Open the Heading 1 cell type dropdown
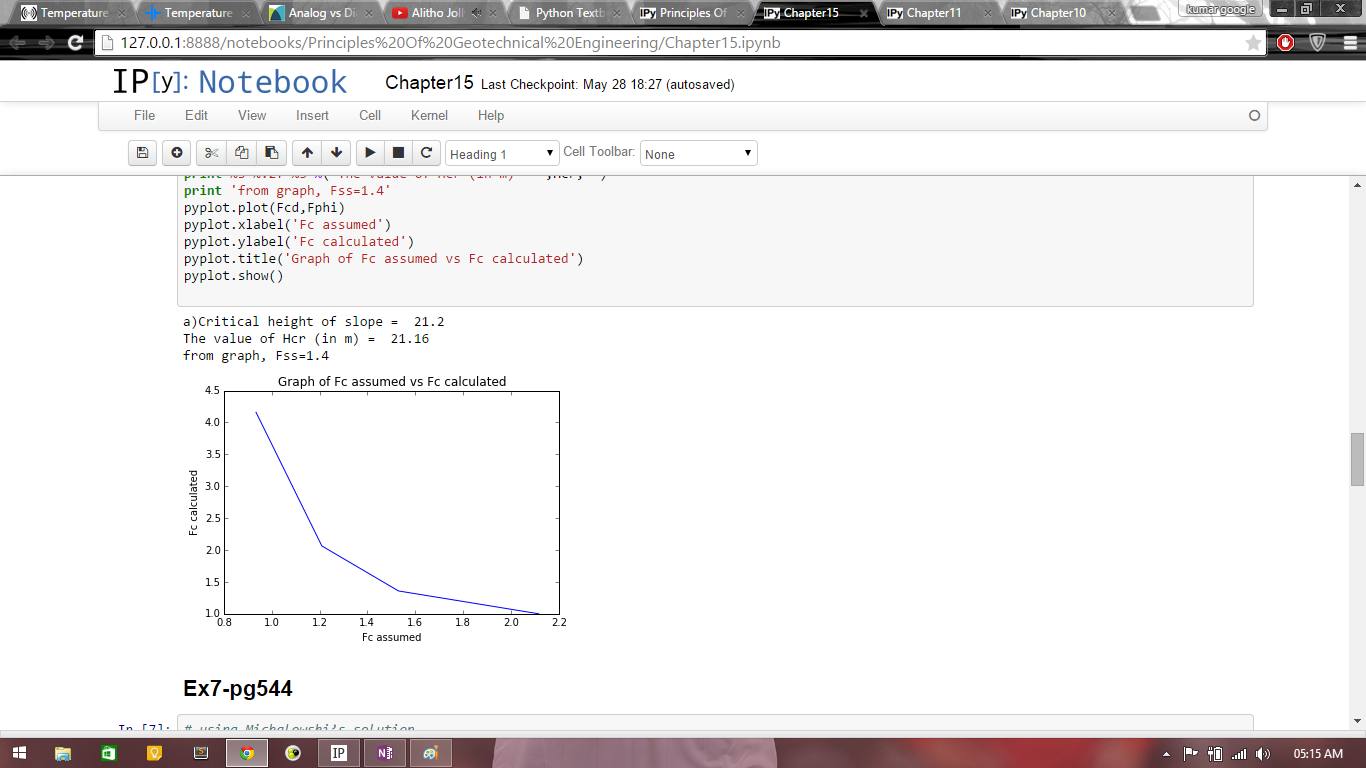 (x=502, y=154)
